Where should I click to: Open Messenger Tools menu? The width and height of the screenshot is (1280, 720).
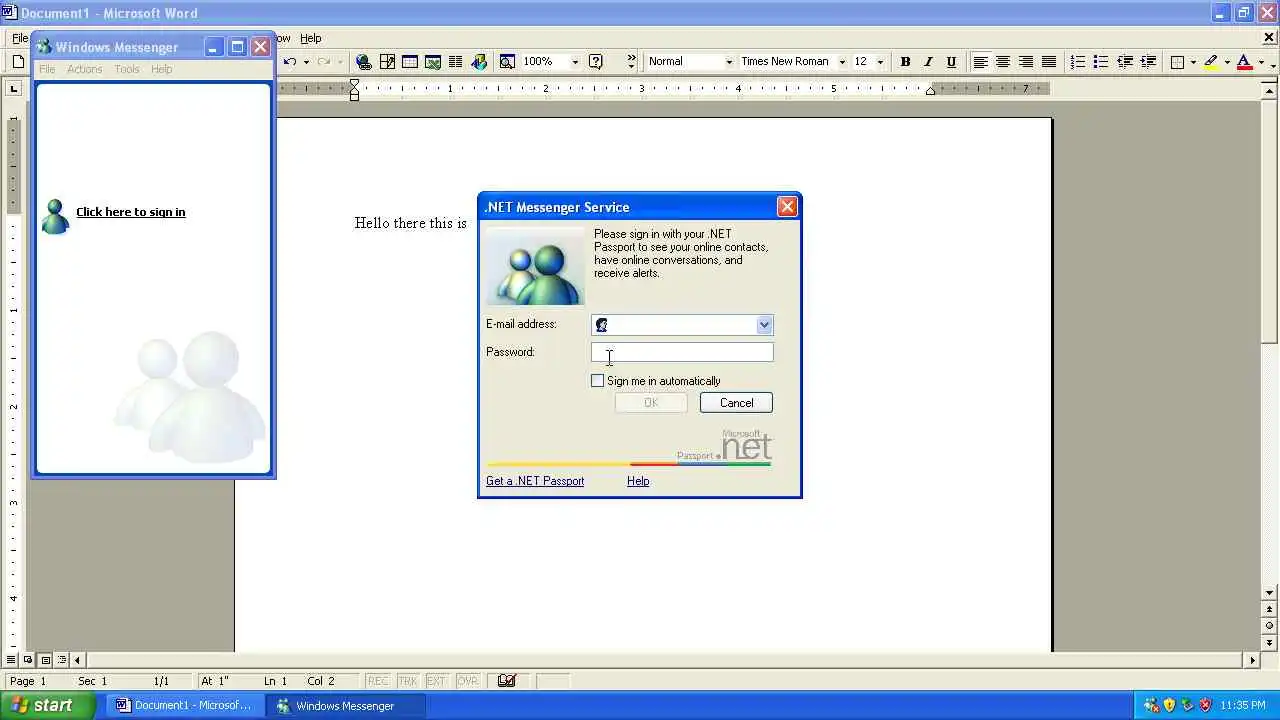(x=127, y=69)
